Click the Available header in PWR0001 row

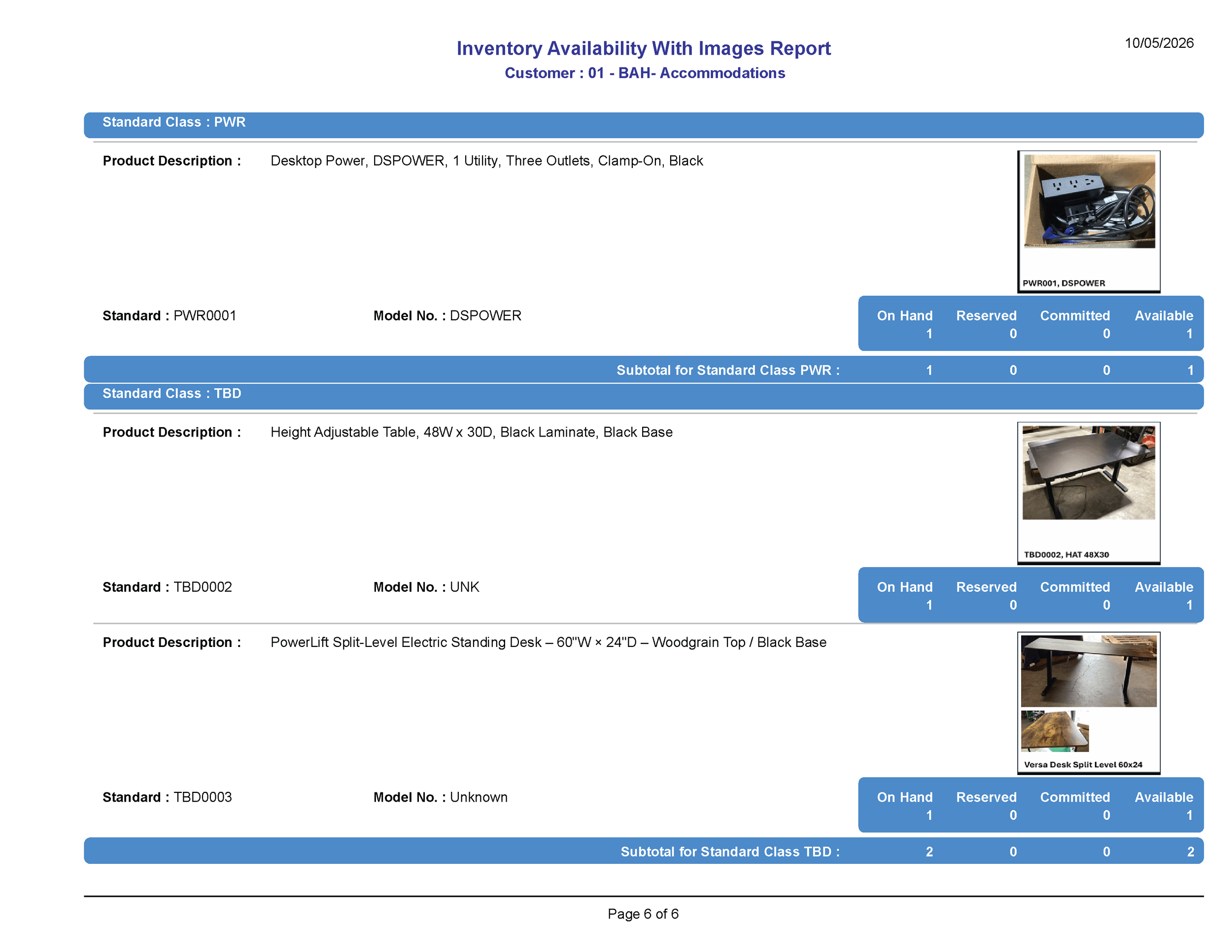[1164, 316]
